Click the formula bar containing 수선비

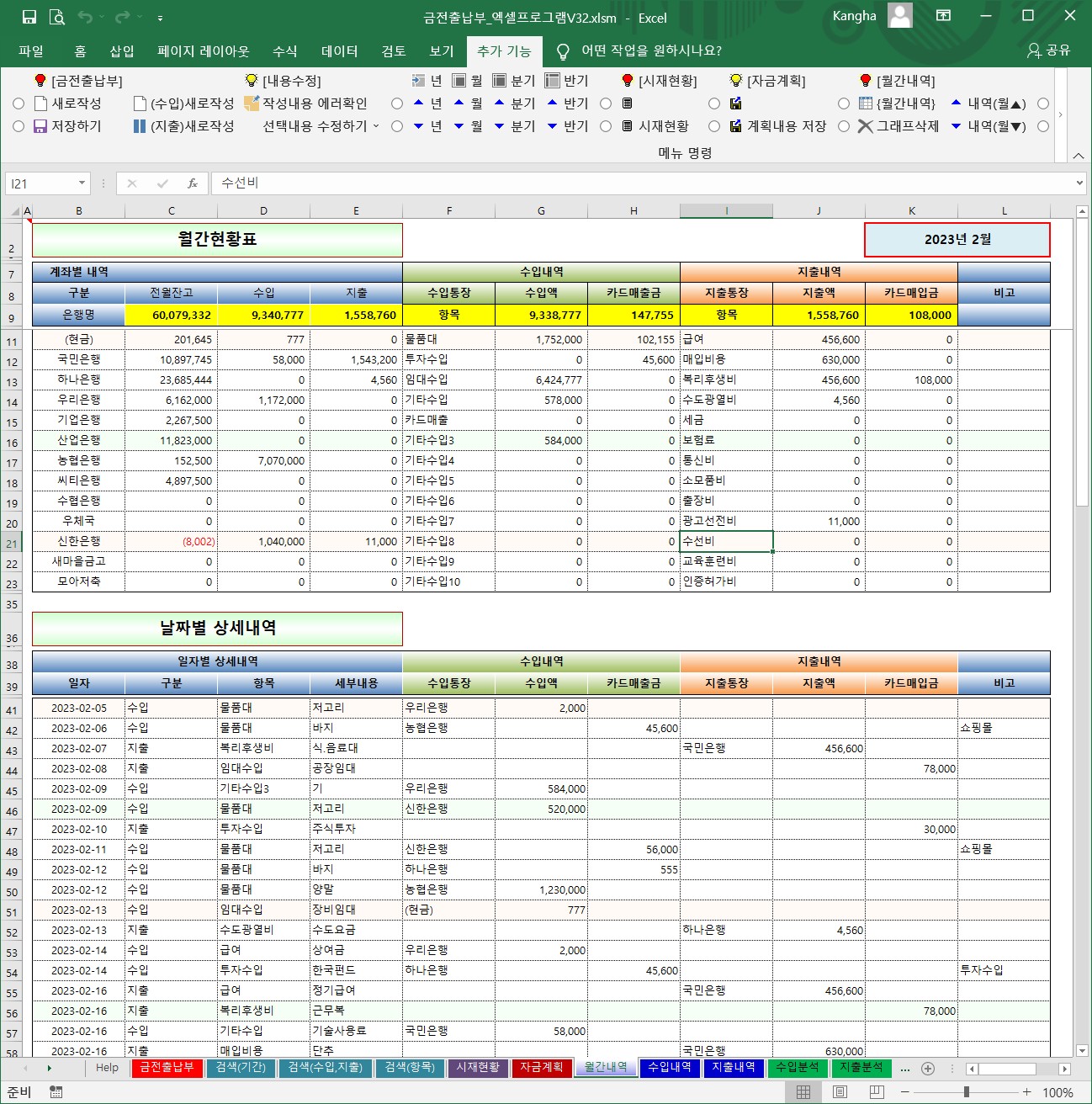[x=641, y=183]
